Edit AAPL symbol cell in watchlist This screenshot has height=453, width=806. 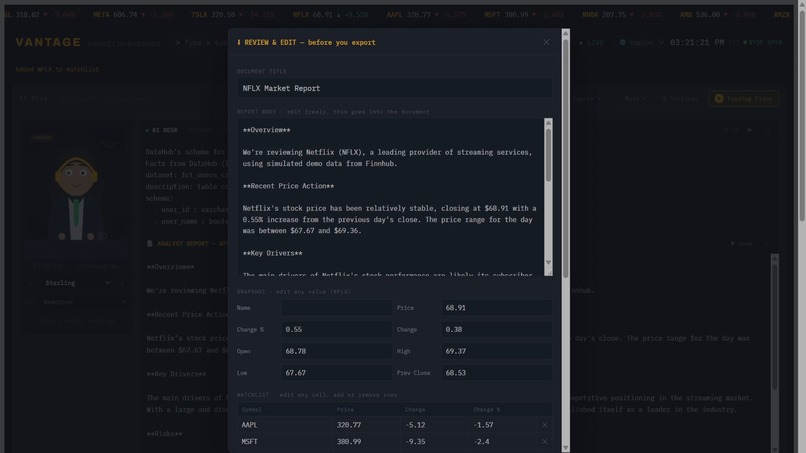284,425
